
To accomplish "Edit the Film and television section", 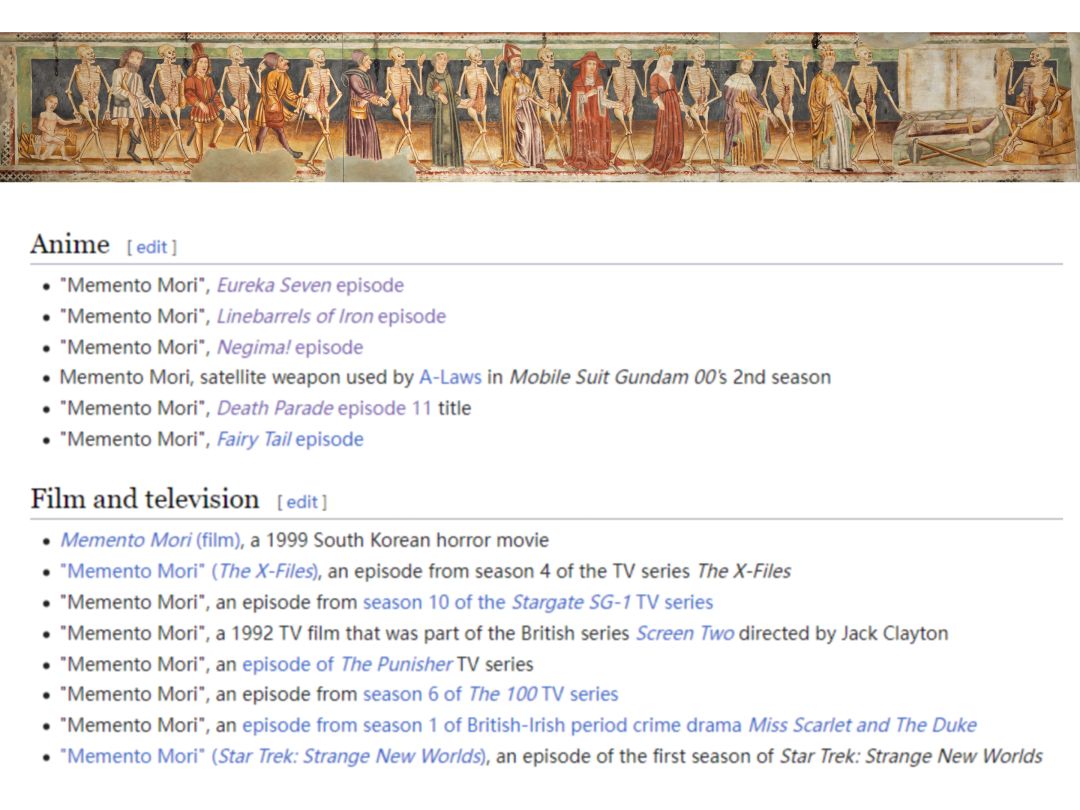I will pos(302,502).
